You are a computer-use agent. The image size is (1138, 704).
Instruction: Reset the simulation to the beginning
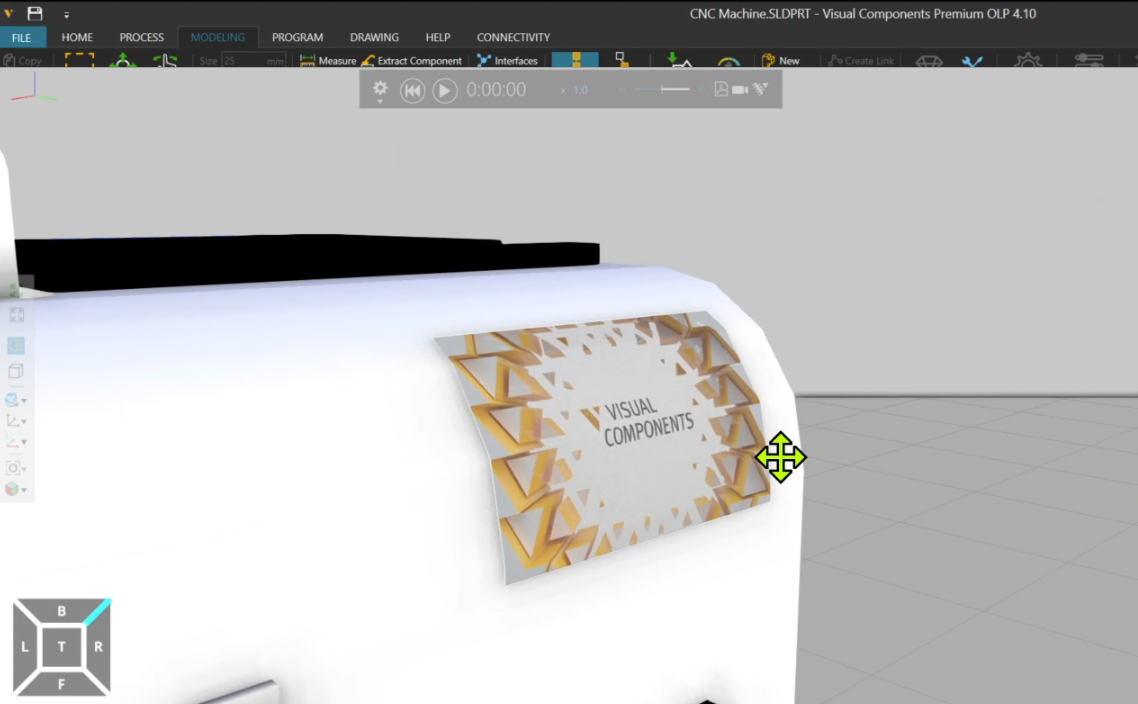click(x=412, y=90)
